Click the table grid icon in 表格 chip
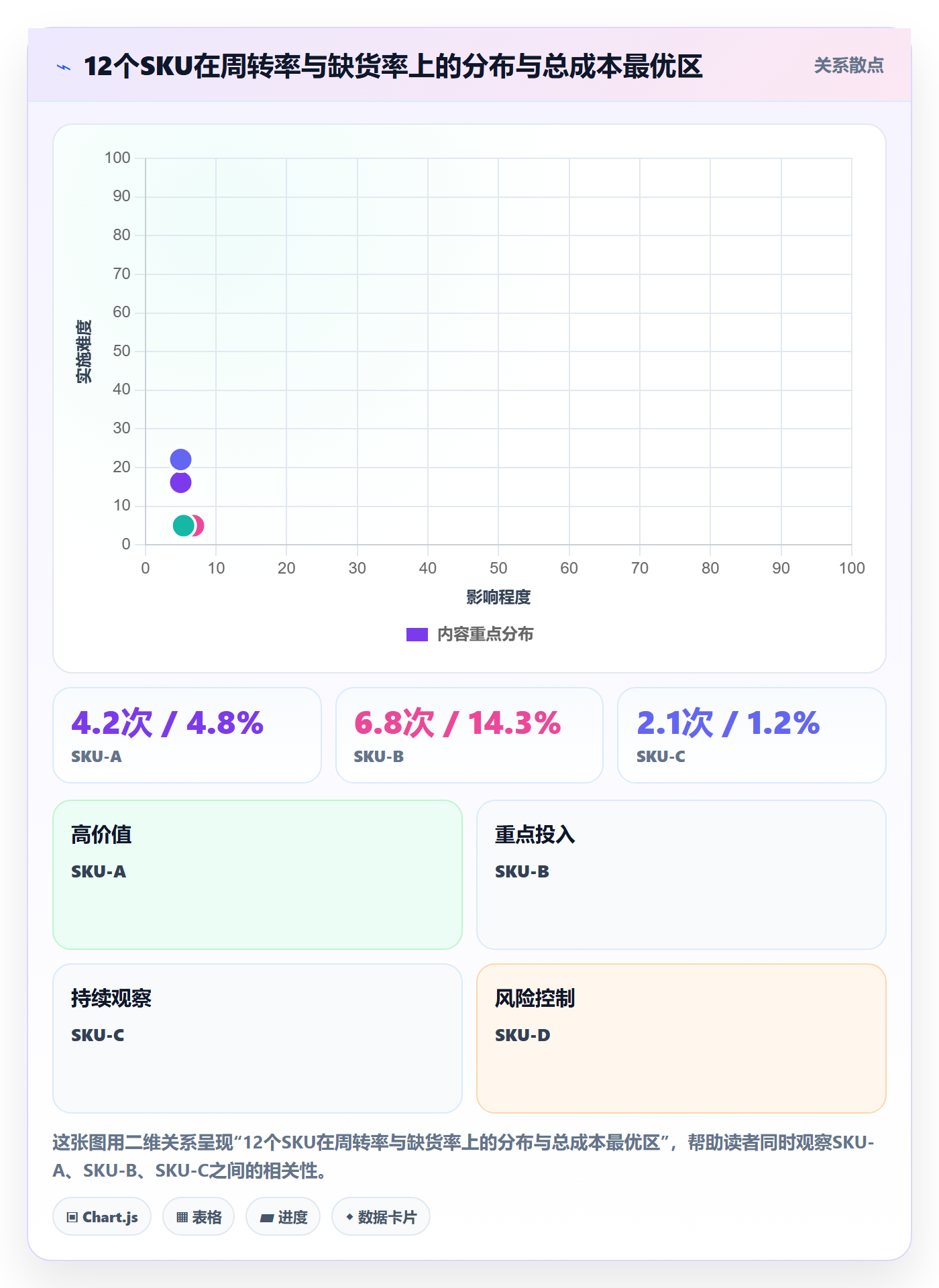The width and height of the screenshot is (939, 1288). click(x=182, y=1218)
